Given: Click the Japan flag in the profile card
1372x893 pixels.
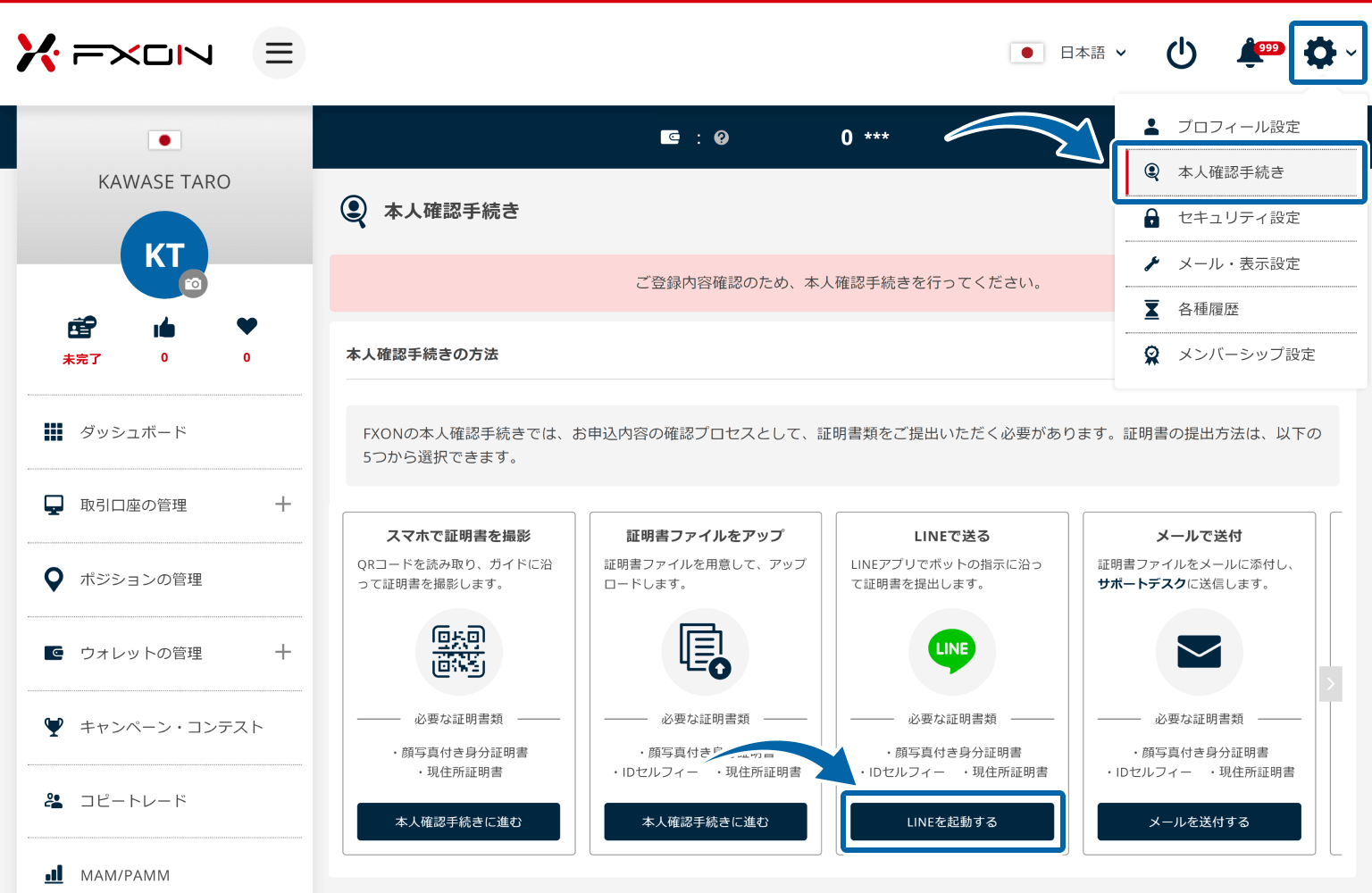Looking at the screenshot, I should [x=164, y=140].
